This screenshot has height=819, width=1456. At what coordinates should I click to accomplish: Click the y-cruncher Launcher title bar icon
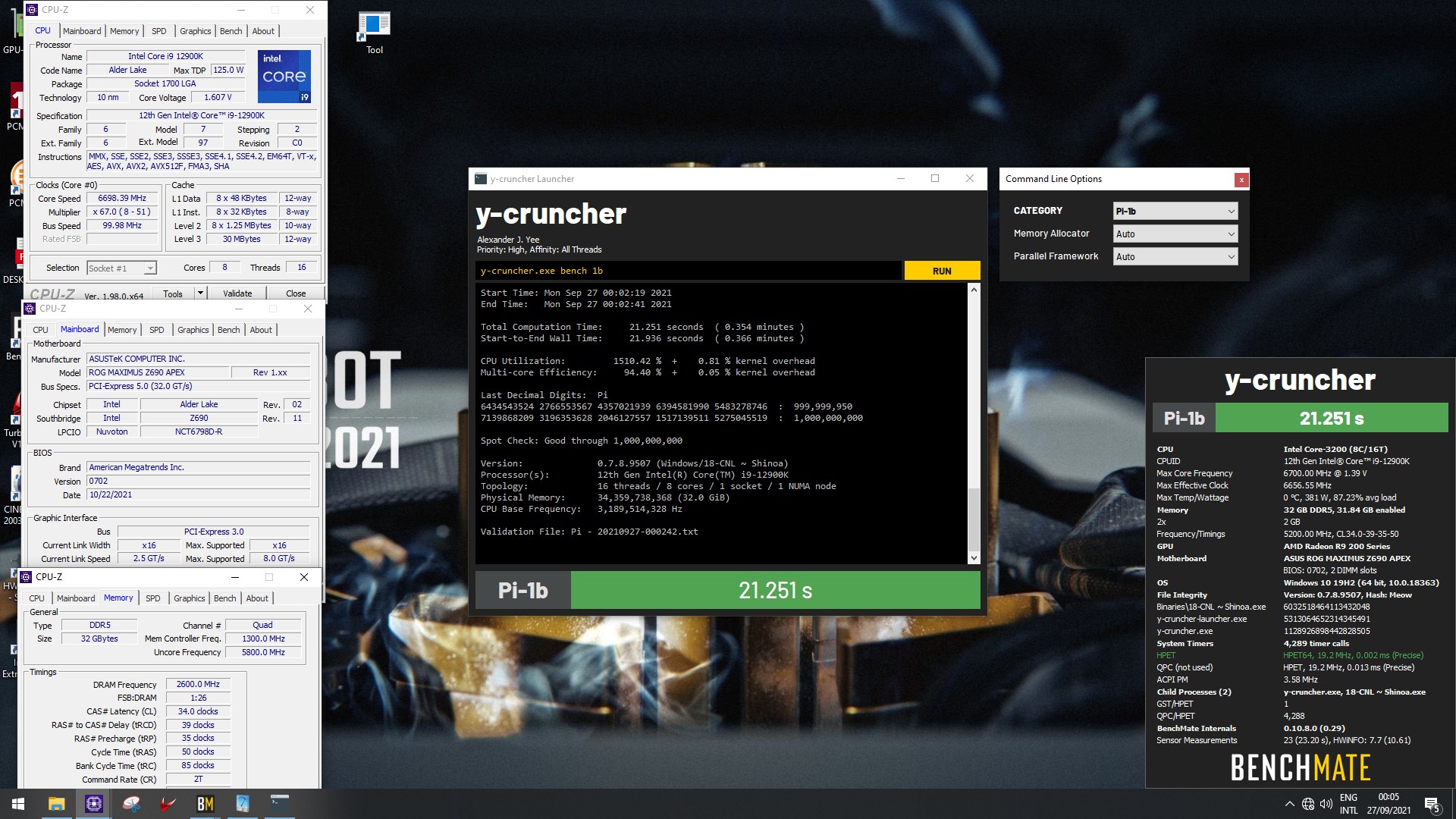[481, 179]
